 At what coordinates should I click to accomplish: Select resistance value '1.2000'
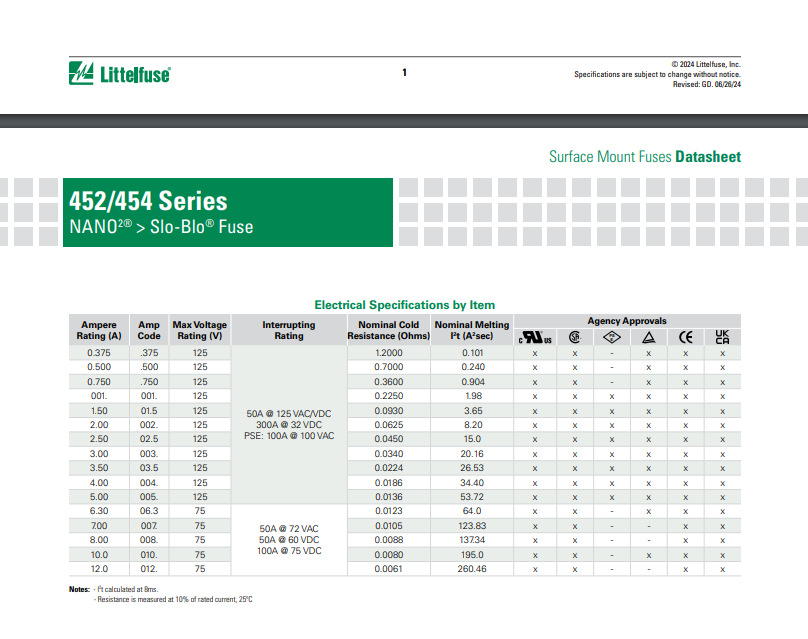389,353
